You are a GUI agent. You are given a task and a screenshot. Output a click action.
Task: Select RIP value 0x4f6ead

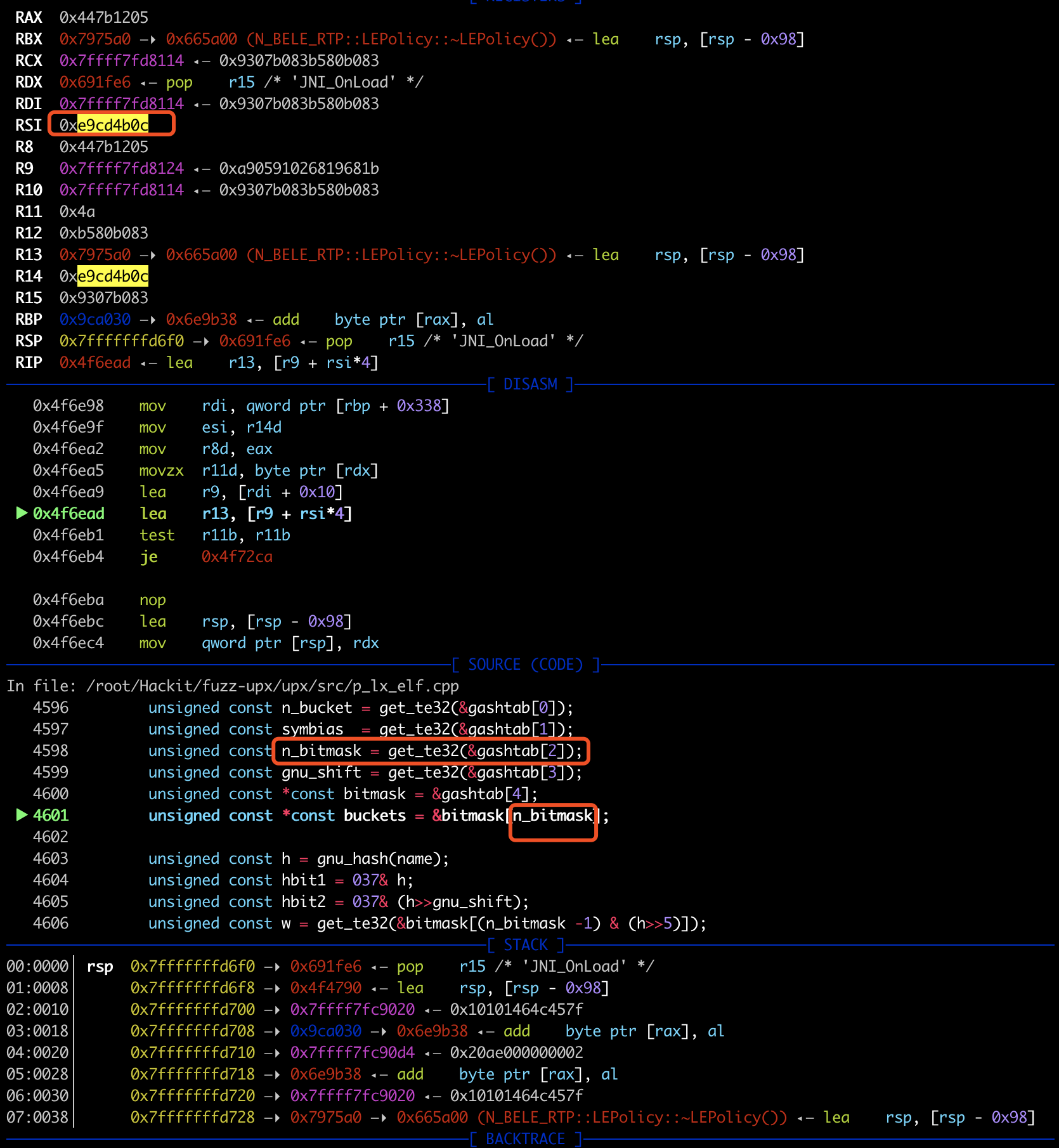tap(95, 363)
